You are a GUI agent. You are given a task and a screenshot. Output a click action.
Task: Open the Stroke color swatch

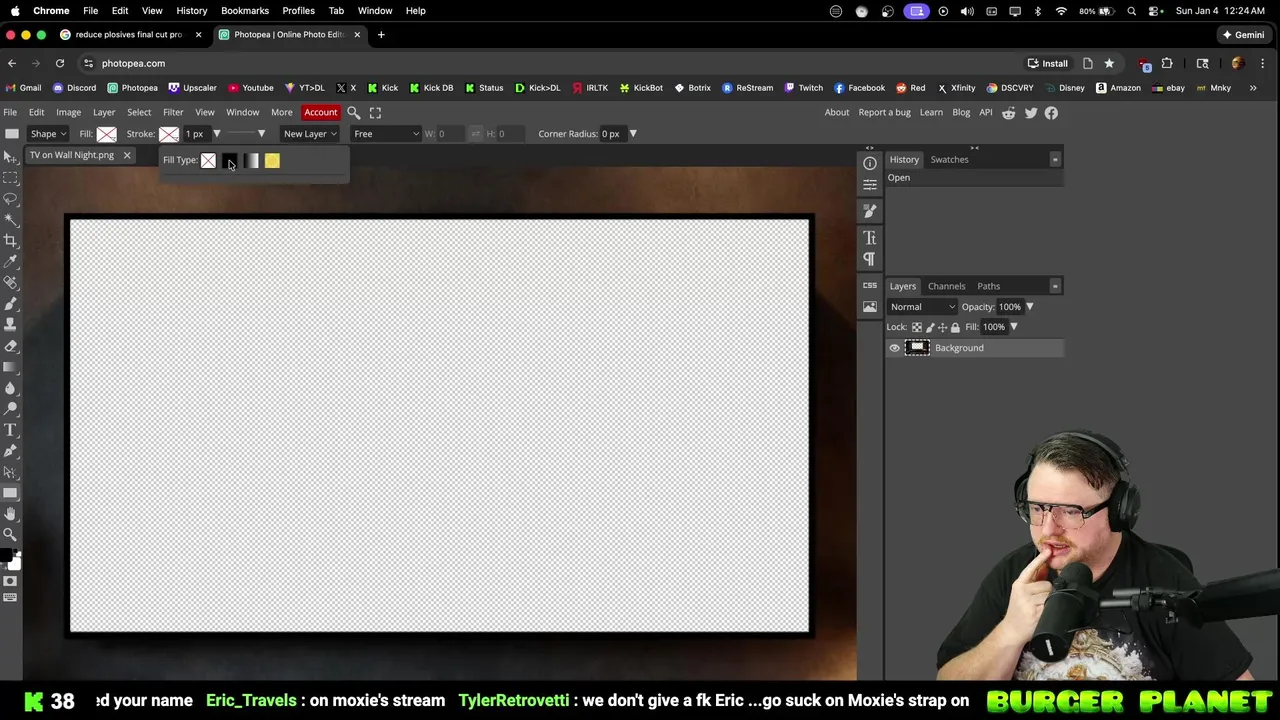(169, 134)
